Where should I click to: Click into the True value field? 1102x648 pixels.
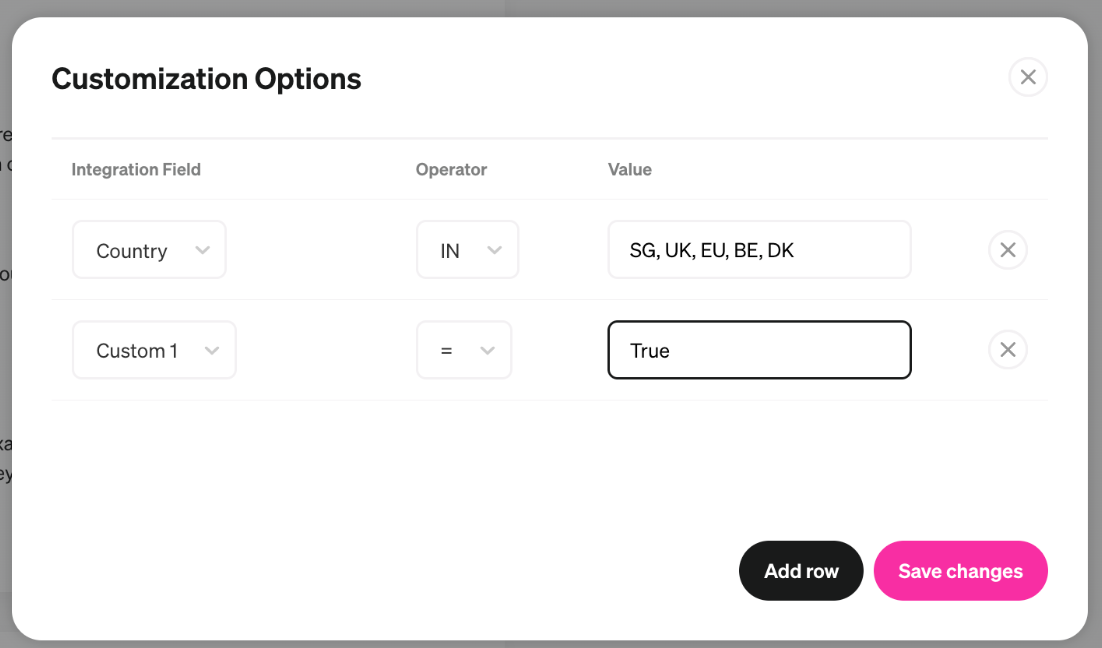[759, 350]
